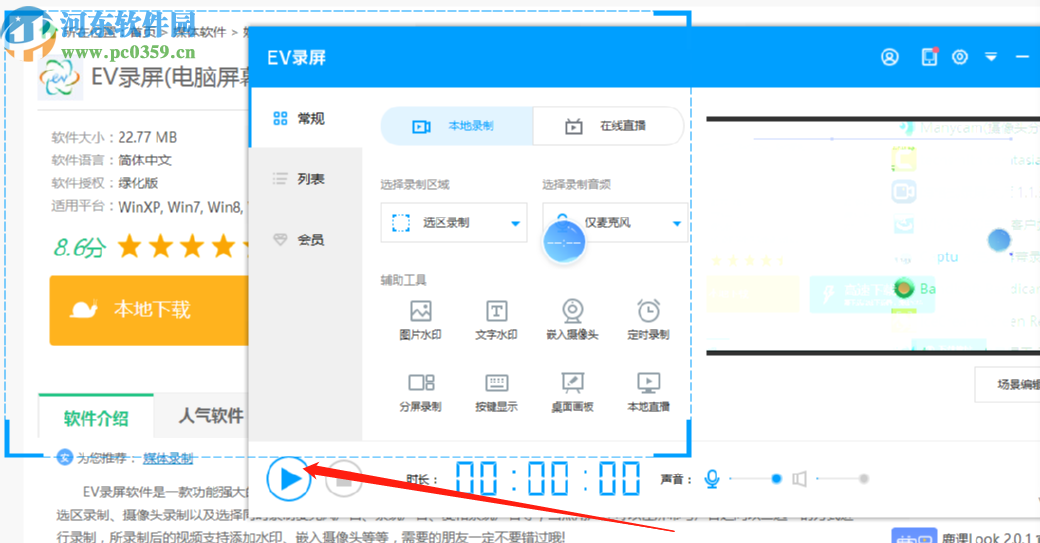Viewport: 1040px width, 543px height.
Task: Open the 本地直播 tool
Action: click(x=648, y=392)
